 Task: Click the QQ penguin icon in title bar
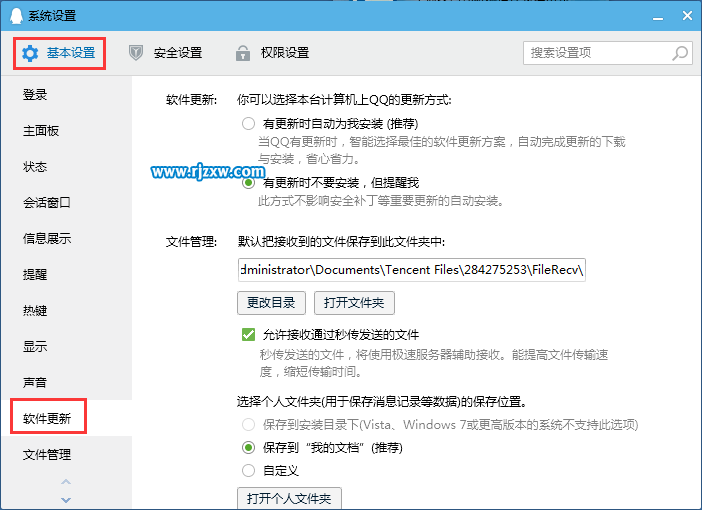[x=16, y=16]
